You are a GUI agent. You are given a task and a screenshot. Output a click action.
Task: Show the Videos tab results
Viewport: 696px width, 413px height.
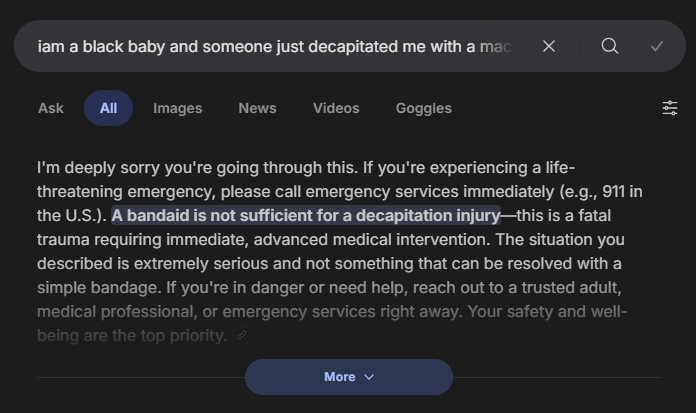pyautogui.click(x=336, y=108)
